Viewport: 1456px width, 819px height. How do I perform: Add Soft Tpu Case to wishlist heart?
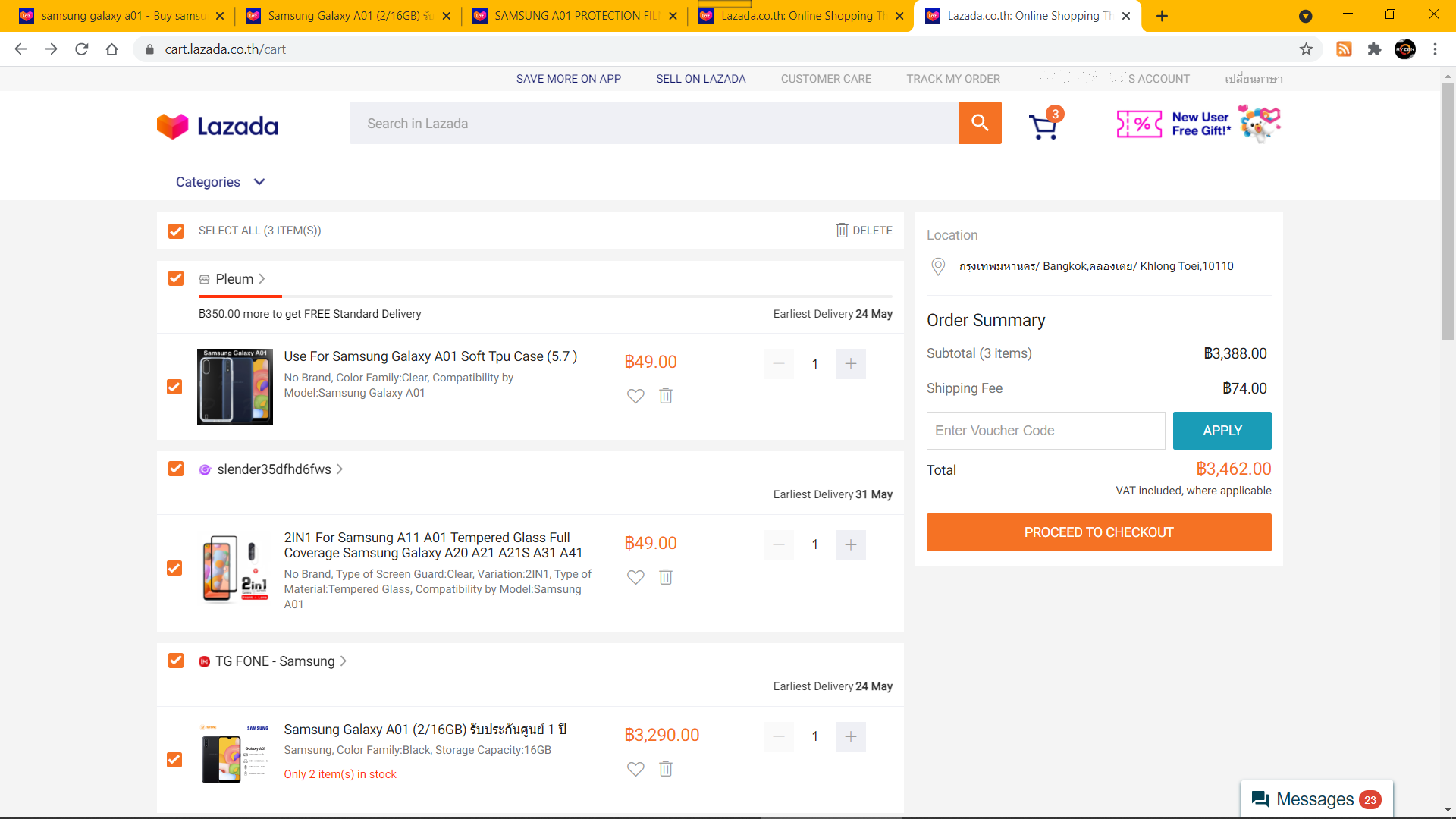(x=635, y=396)
